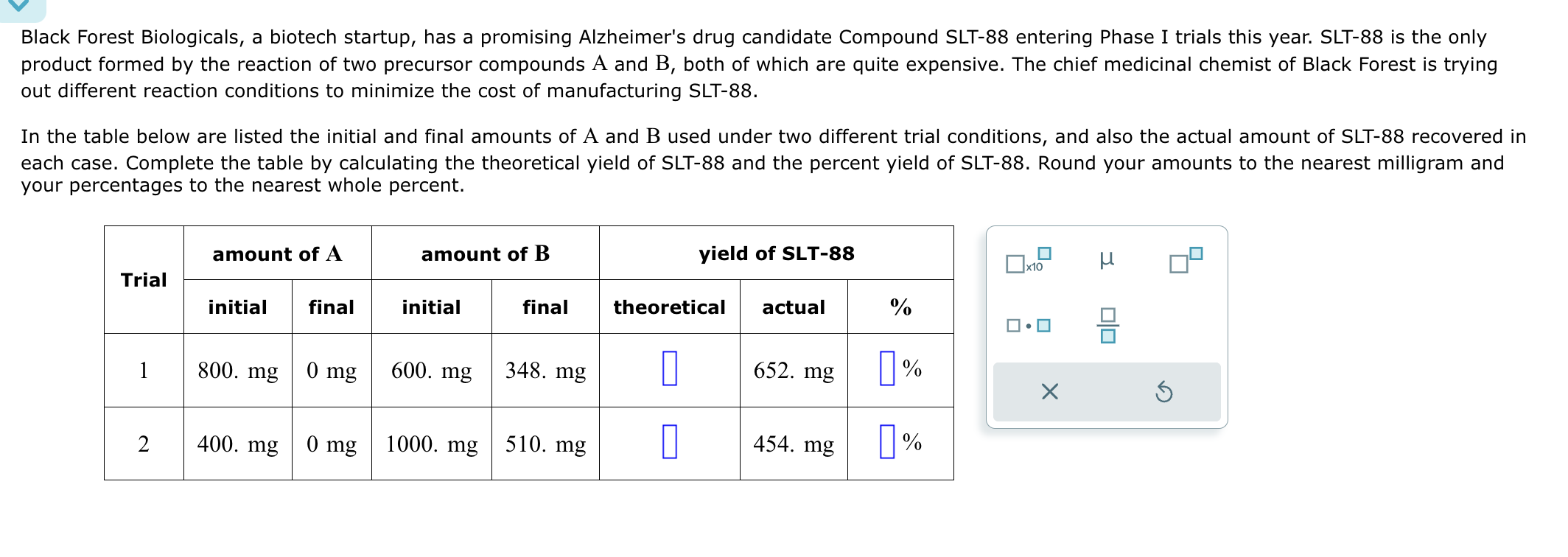1568x557 pixels.
Task: Insert an exponent superscript template
Action: 1186,259
